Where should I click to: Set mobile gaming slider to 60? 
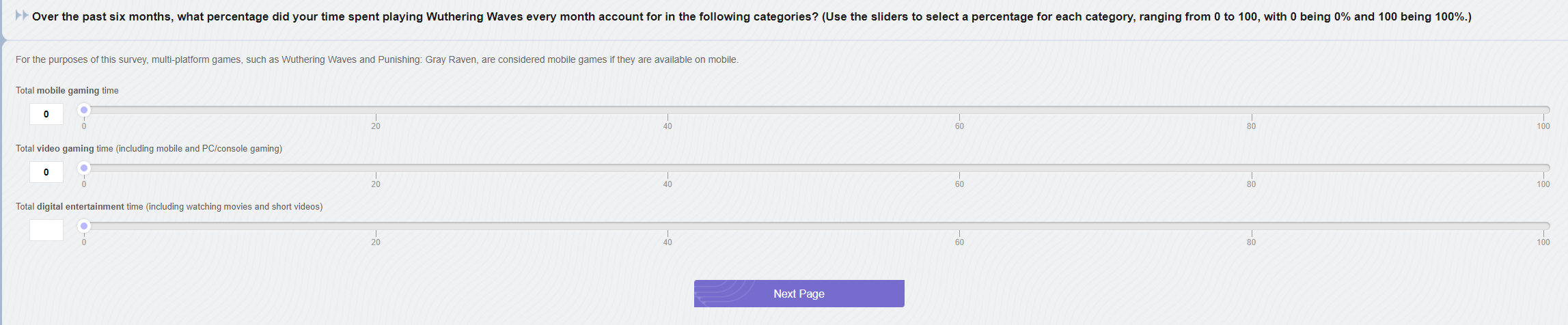point(959,110)
